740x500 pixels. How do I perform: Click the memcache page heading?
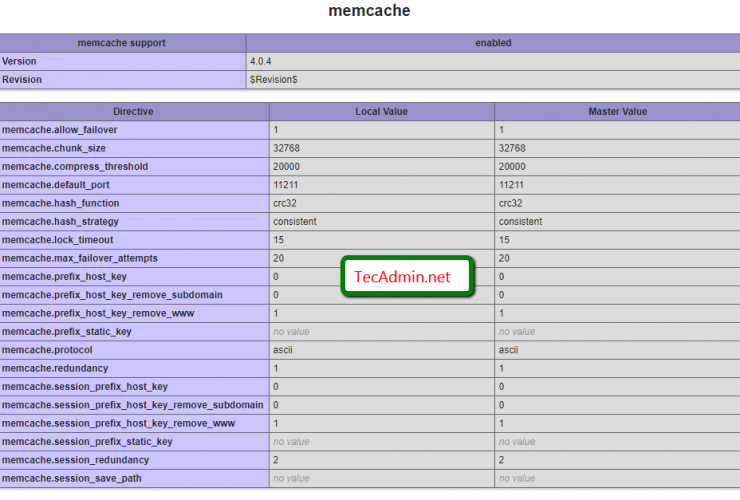369,12
